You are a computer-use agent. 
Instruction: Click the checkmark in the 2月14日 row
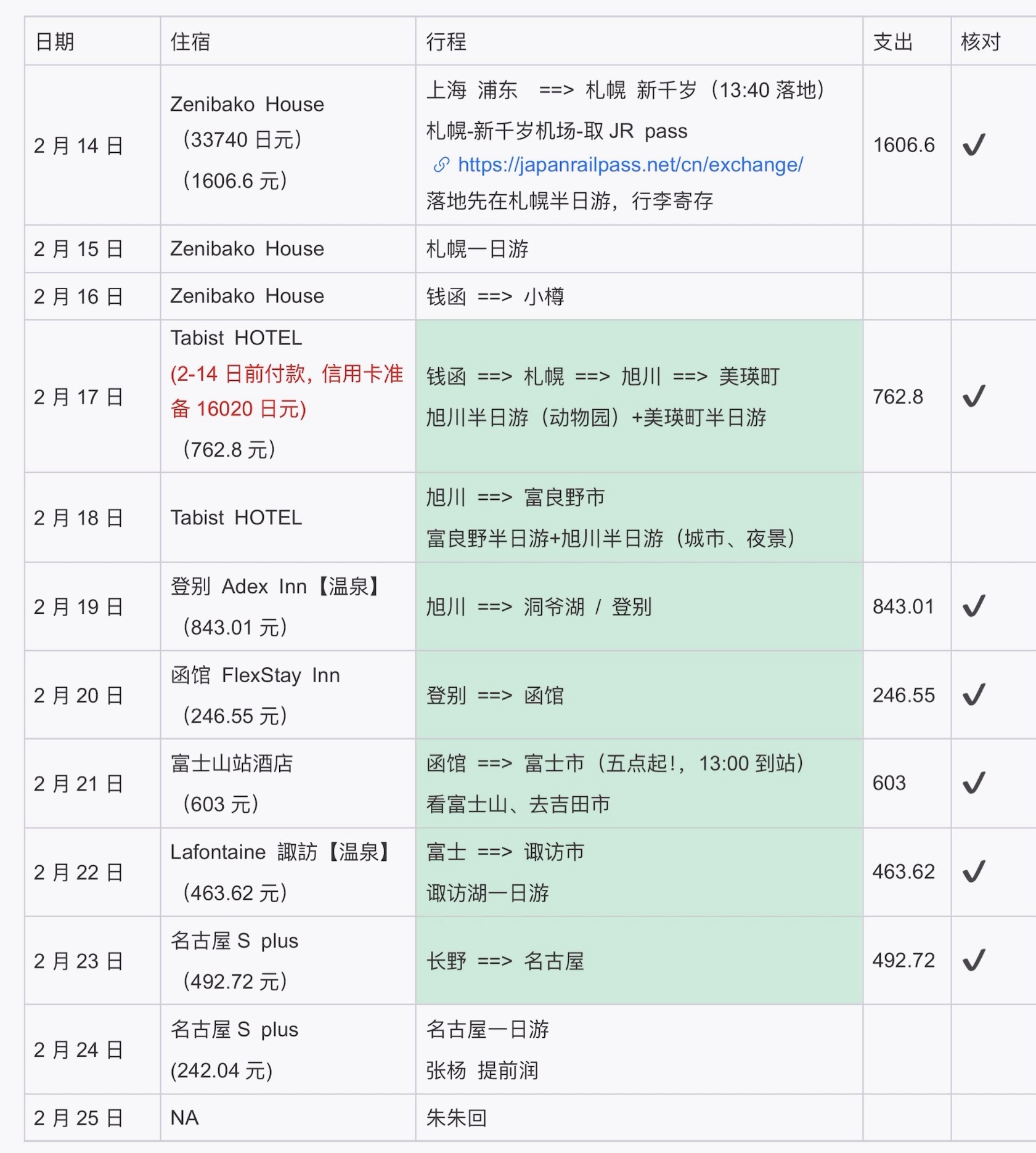click(x=974, y=145)
